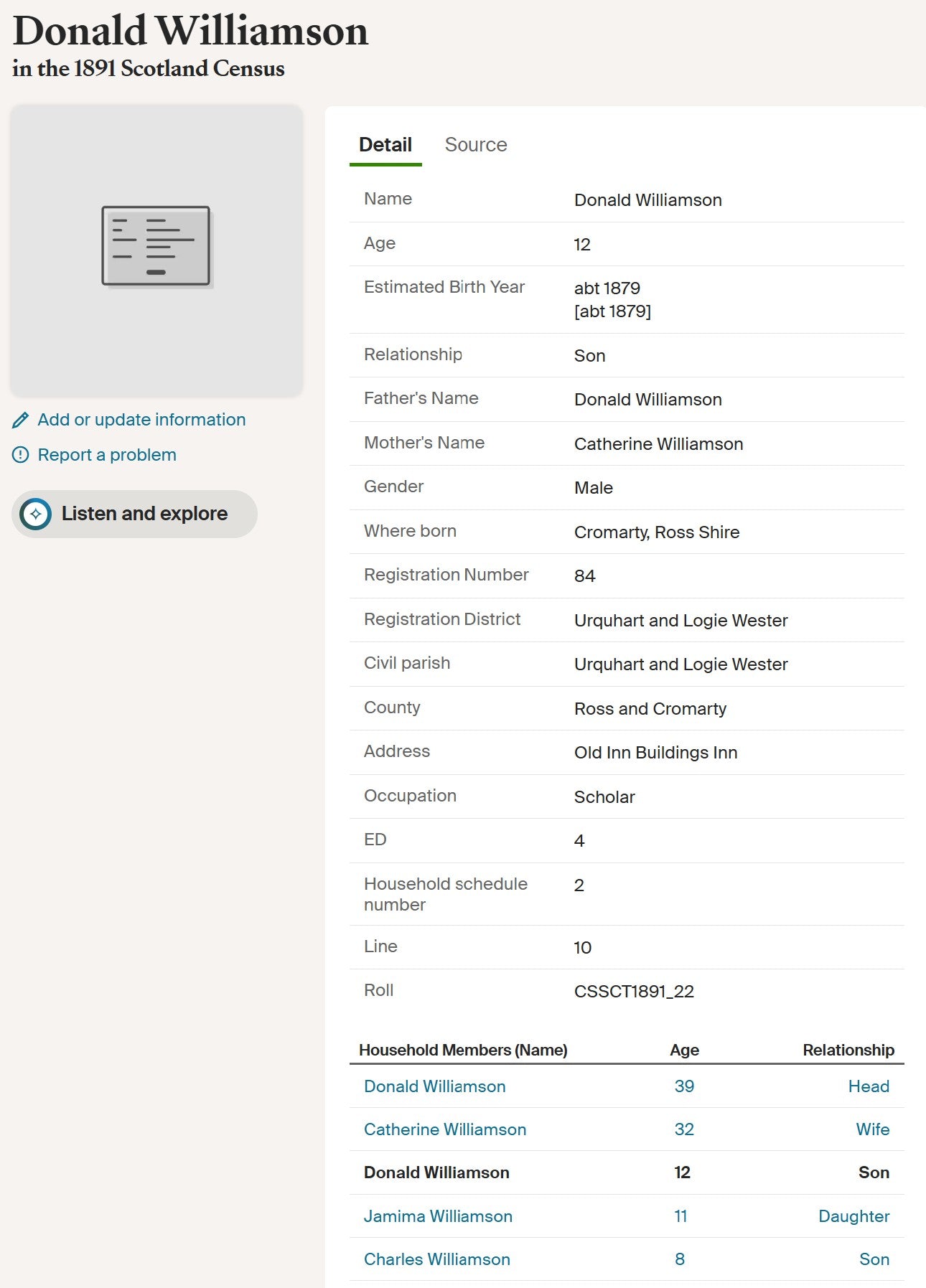The height and width of the screenshot is (1288, 926).
Task: Click the Wife relationship link
Action: (872, 1129)
